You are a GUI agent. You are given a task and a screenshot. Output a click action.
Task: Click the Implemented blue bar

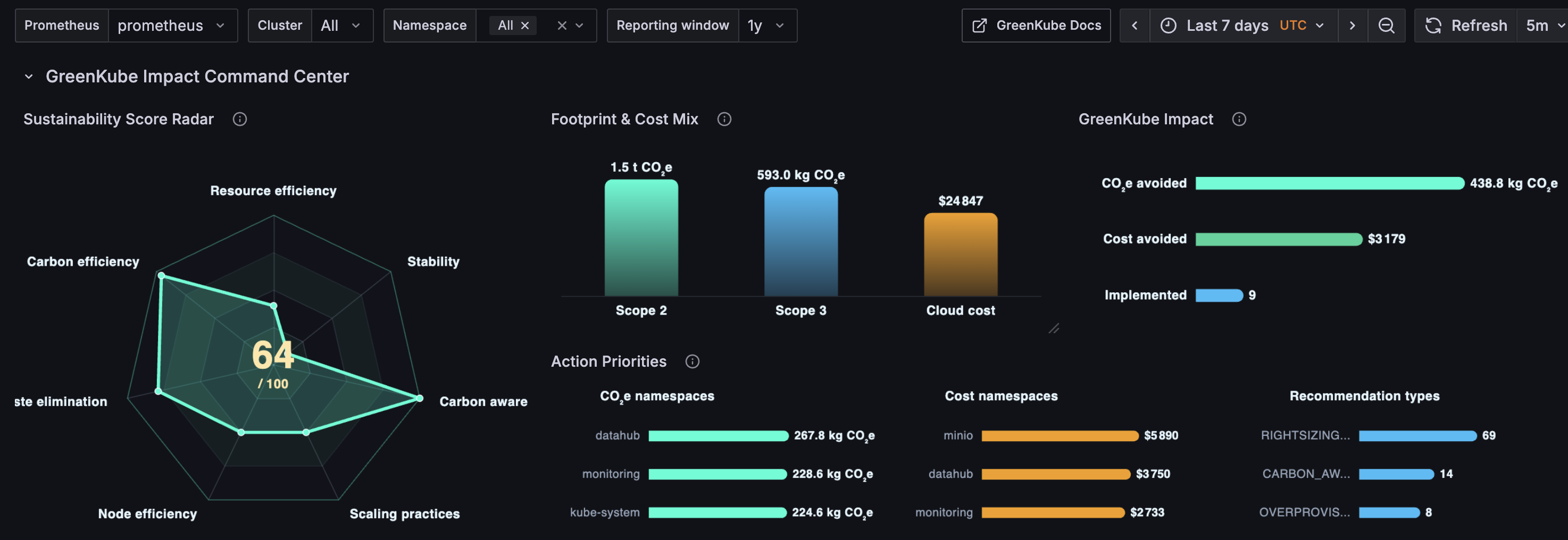click(x=1219, y=296)
